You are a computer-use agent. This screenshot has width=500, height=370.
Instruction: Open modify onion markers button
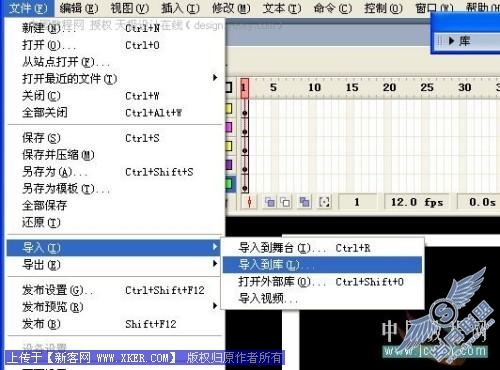(324, 202)
